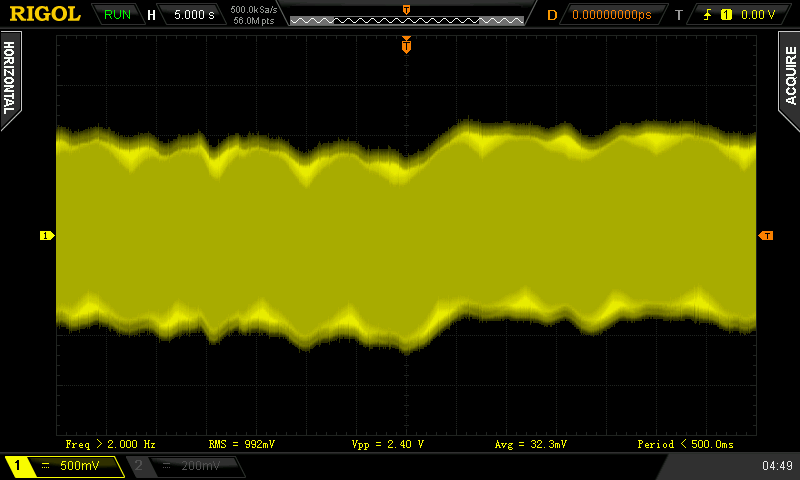Enable the dimmed channel 2 badge
The height and width of the screenshot is (480, 800).
click(x=138, y=465)
